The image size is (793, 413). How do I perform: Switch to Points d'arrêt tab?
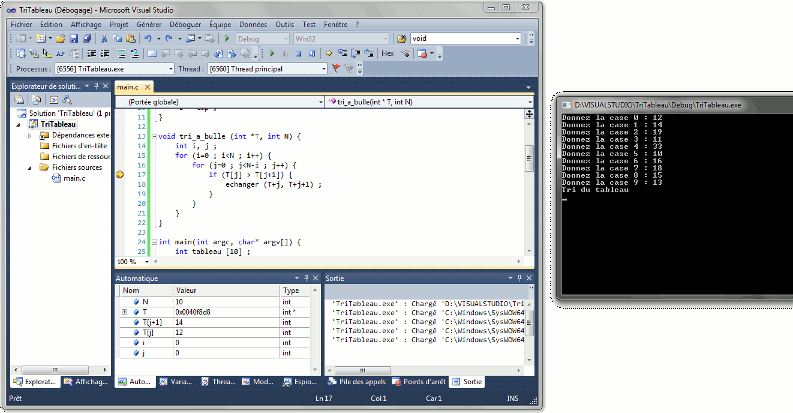coord(419,382)
